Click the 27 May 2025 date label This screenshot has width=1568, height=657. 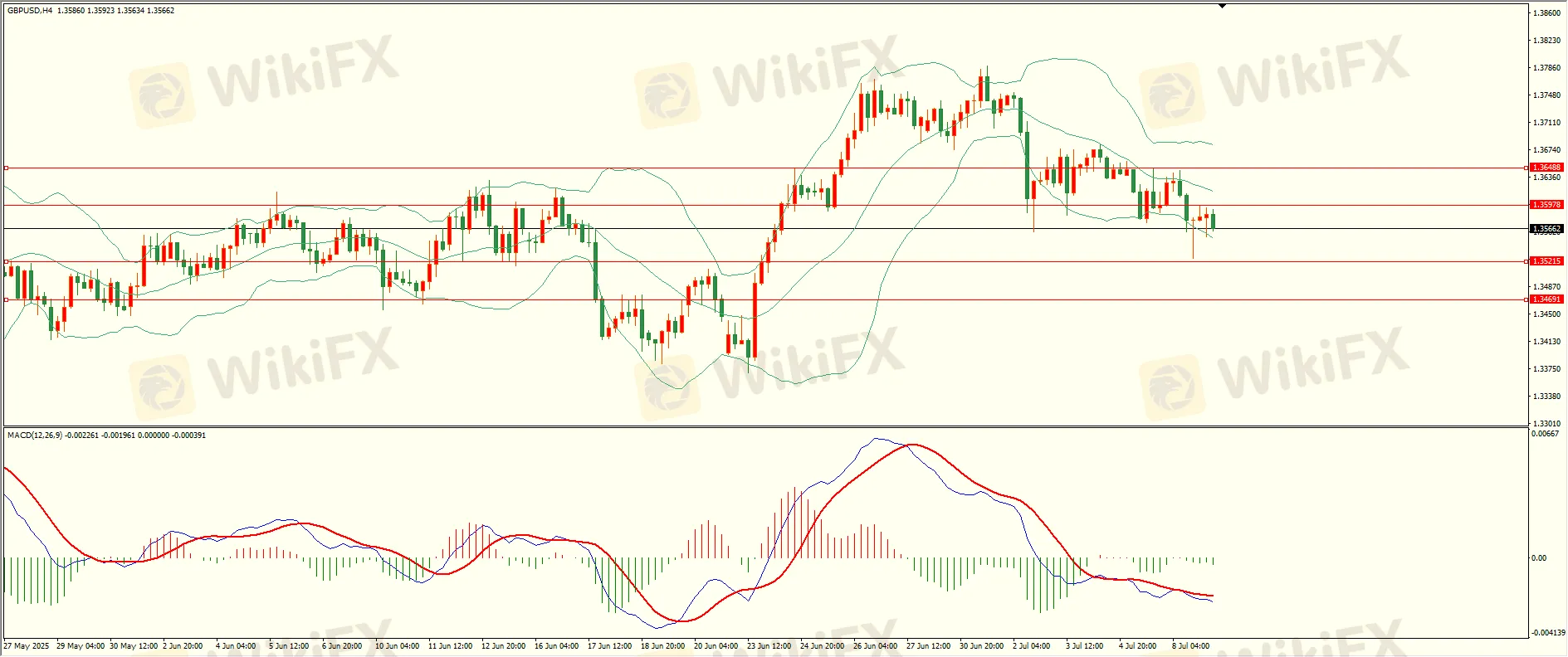pyautogui.click(x=27, y=646)
